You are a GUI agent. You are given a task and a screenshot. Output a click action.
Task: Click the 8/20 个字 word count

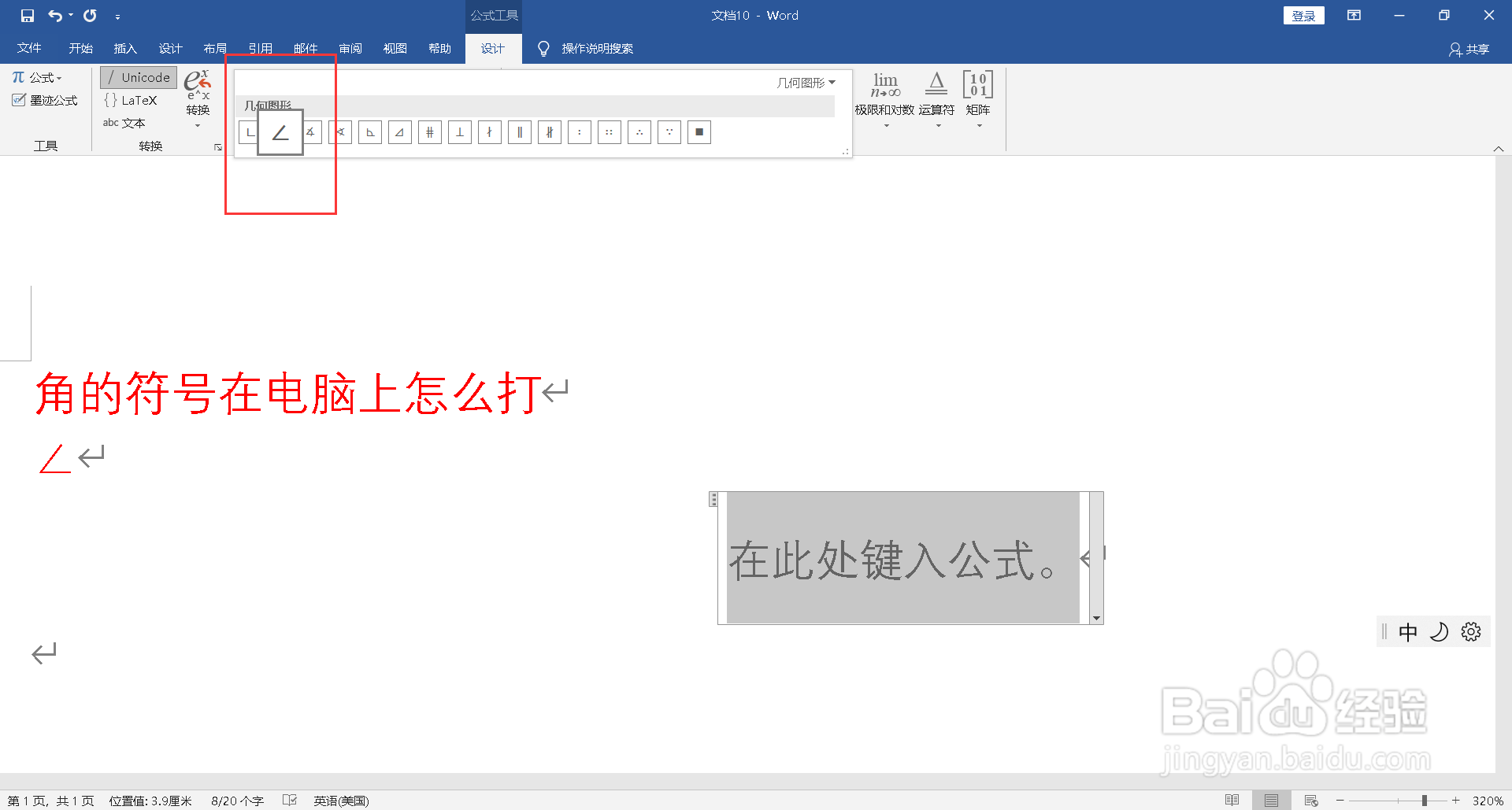(x=237, y=801)
